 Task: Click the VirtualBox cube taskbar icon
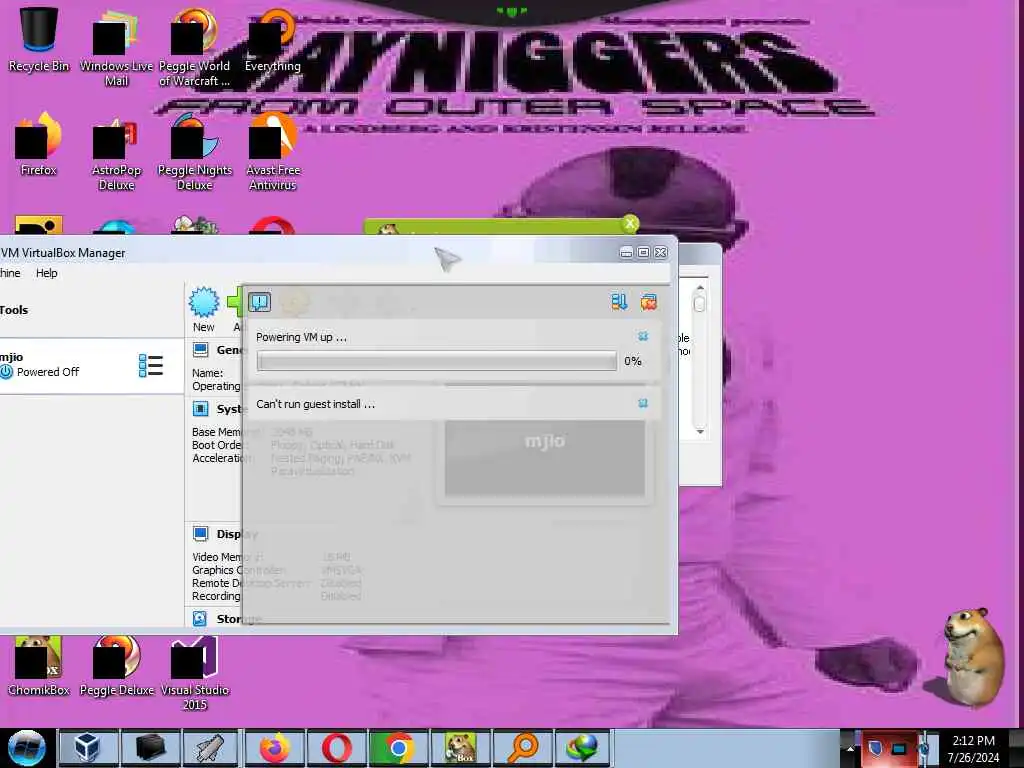coord(88,748)
